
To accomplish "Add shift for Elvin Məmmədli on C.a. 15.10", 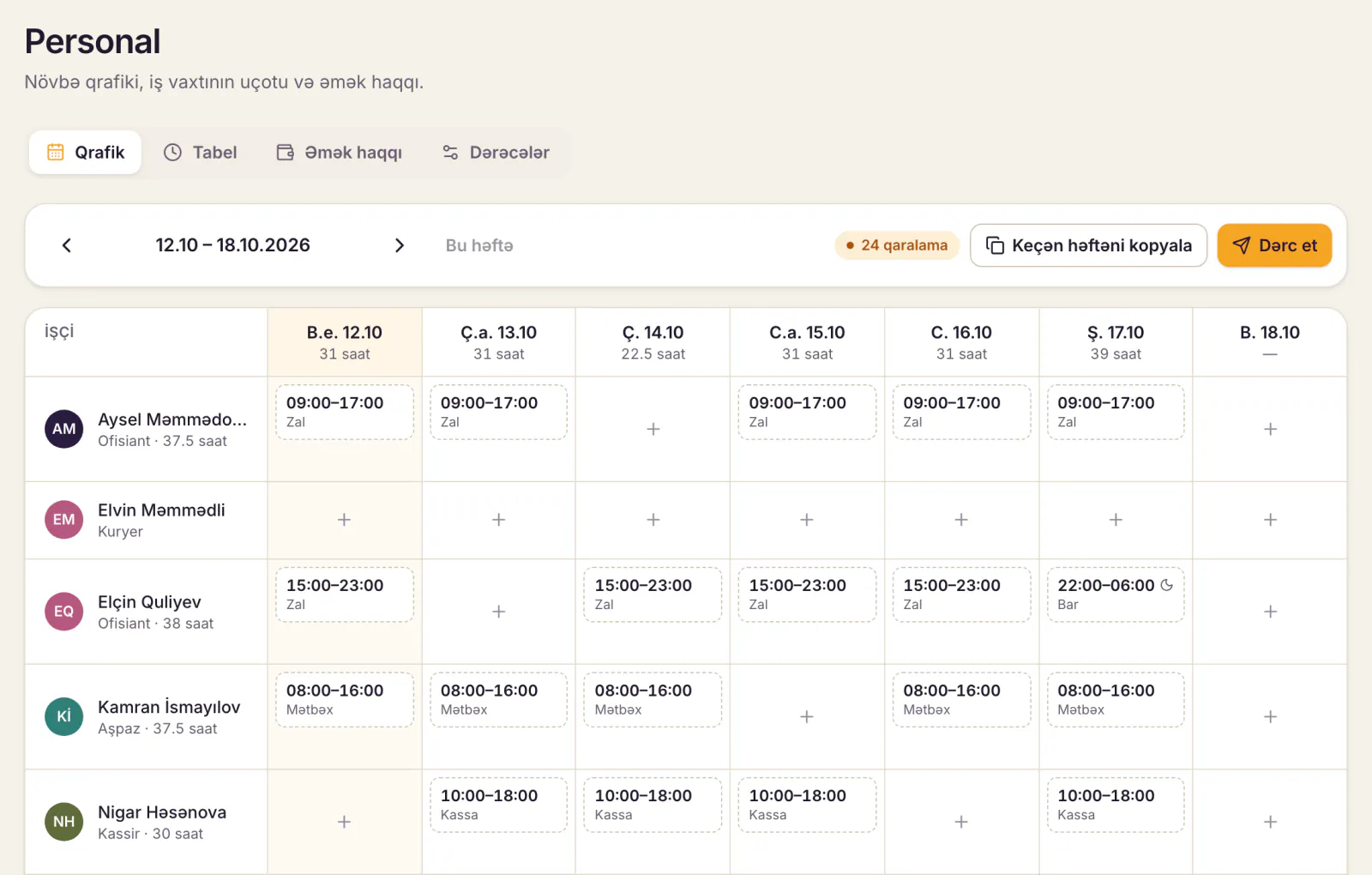I will (807, 520).
